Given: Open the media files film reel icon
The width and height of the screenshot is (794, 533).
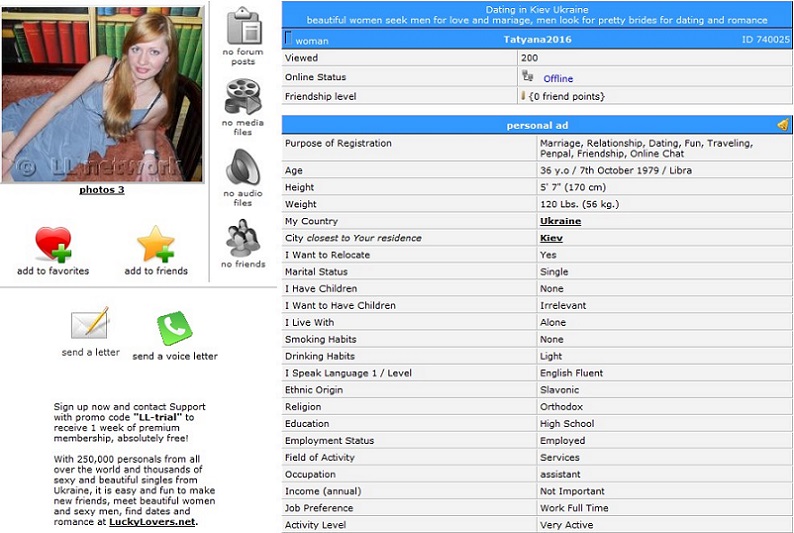Looking at the screenshot, I should (244, 96).
